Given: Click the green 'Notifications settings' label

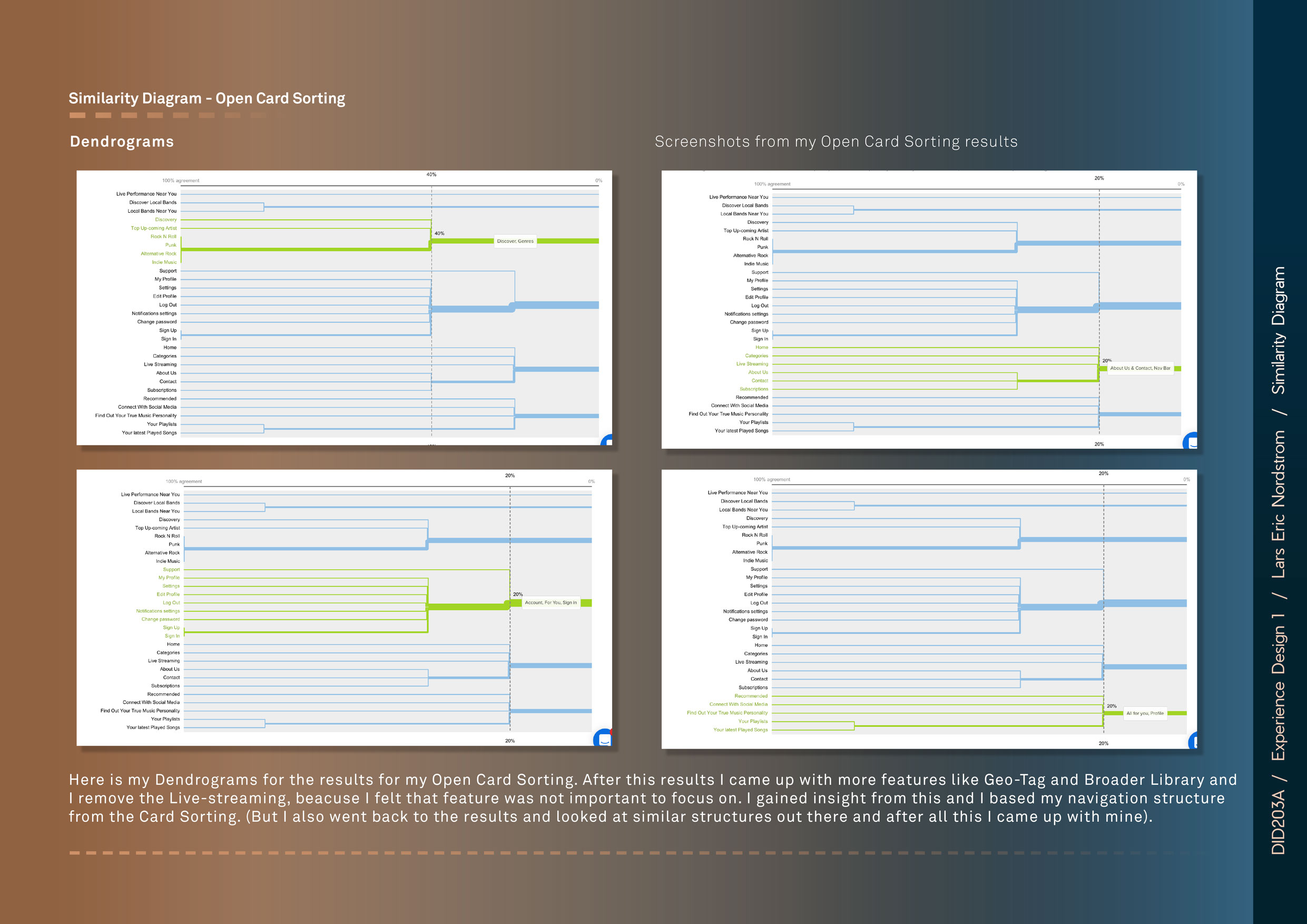Looking at the screenshot, I should click(x=158, y=611).
